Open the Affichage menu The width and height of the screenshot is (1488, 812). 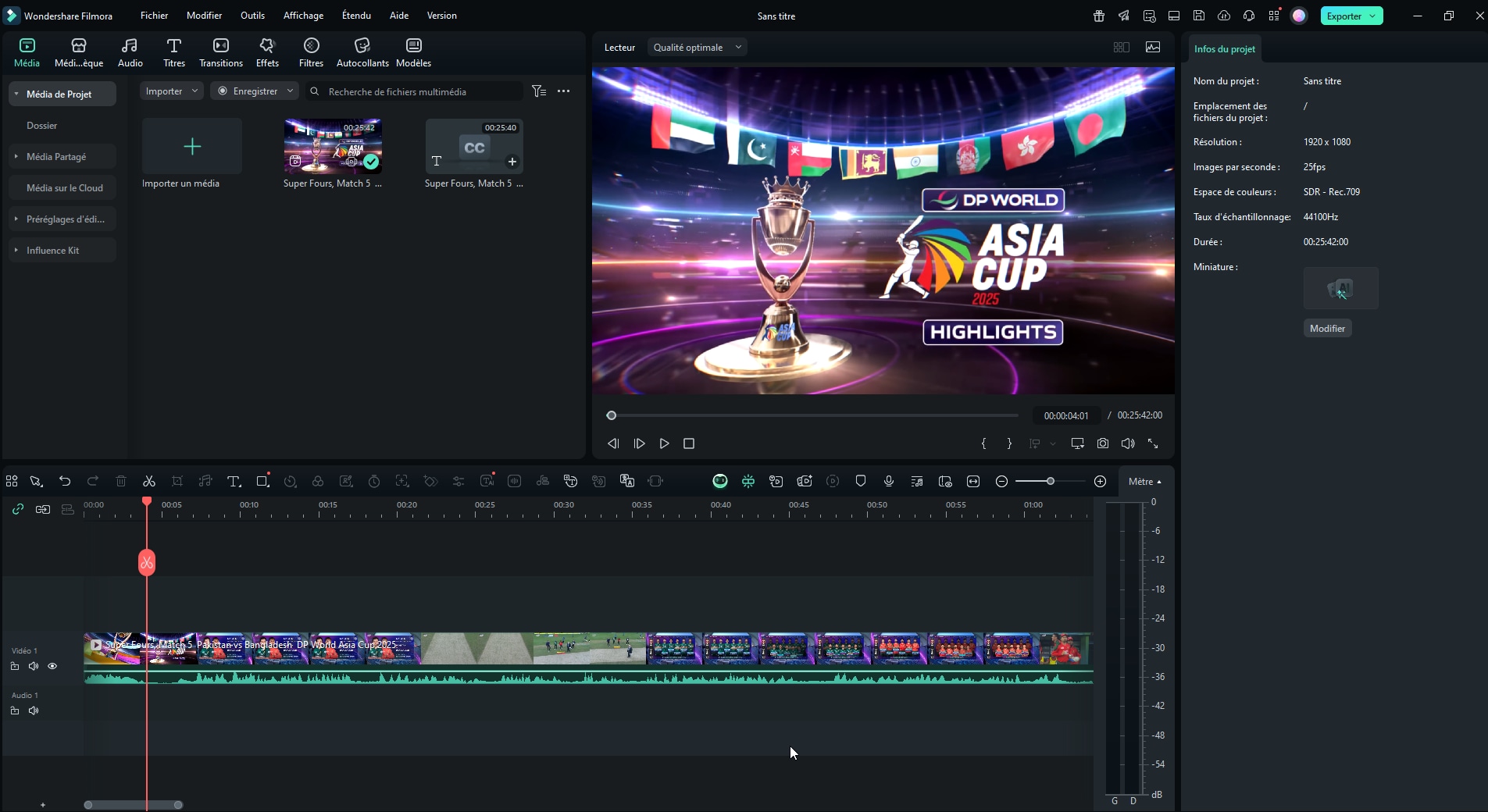click(303, 16)
